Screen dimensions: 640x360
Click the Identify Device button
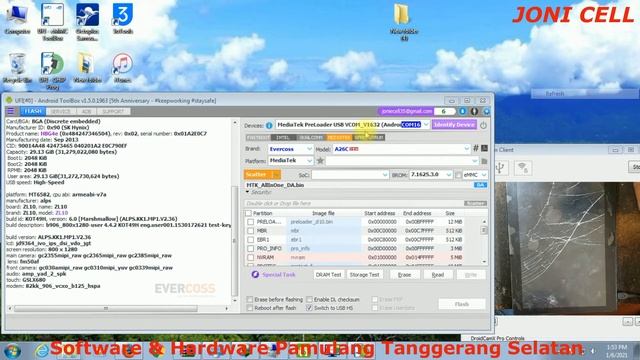click(454, 124)
